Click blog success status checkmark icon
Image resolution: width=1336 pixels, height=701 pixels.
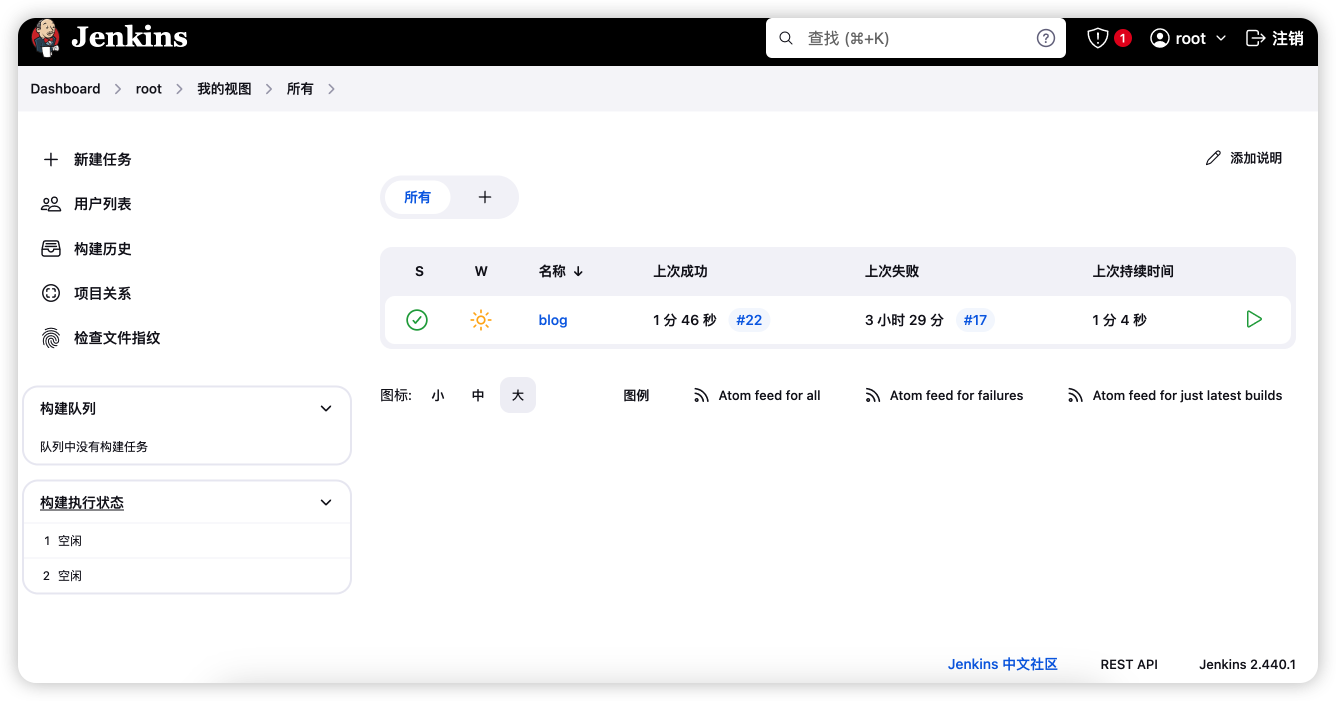pyautogui.click(x=417, y=320)
